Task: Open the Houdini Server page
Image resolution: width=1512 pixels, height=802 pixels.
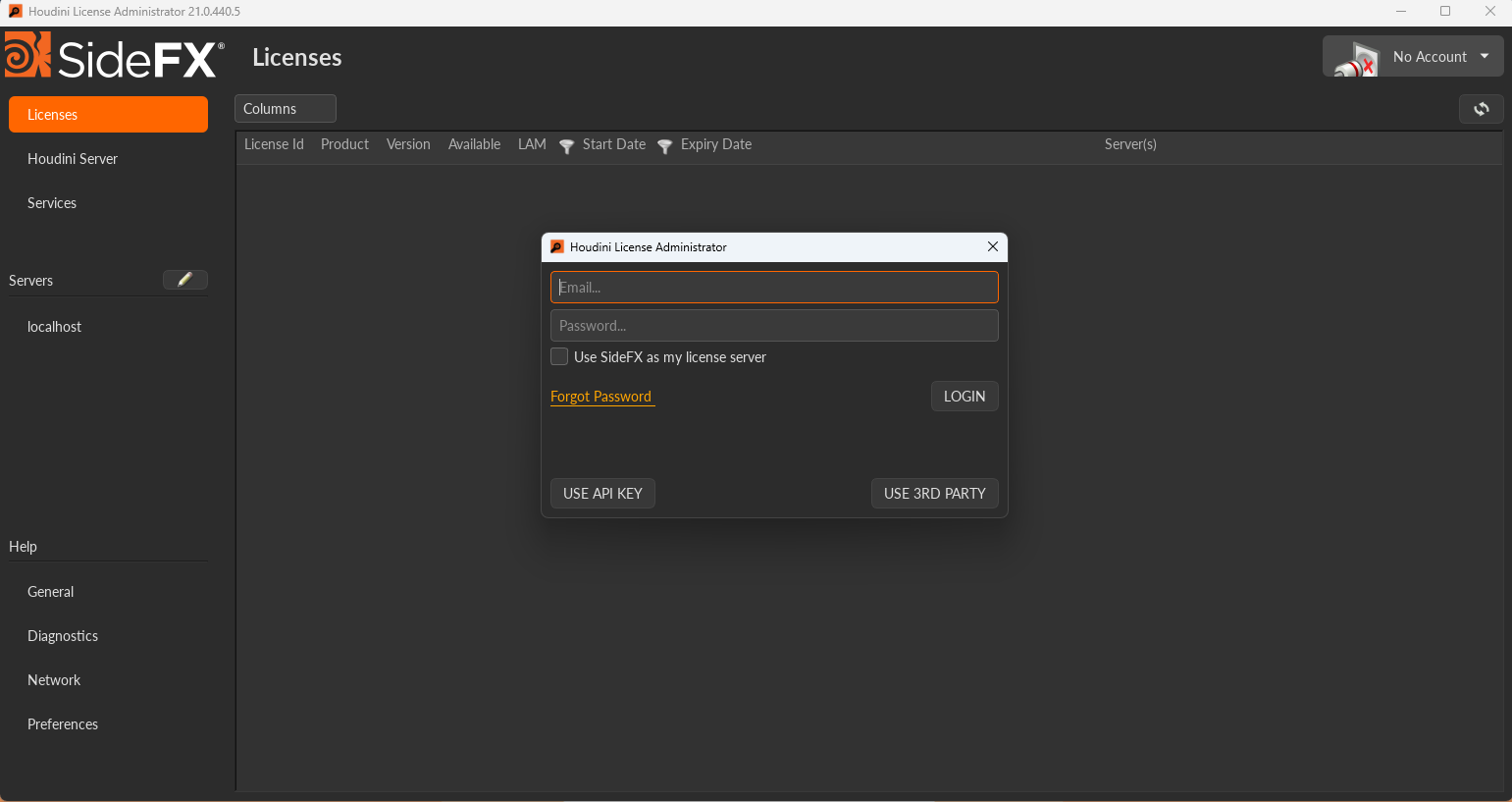Action: pyautogui.click(x=73, y=159)
